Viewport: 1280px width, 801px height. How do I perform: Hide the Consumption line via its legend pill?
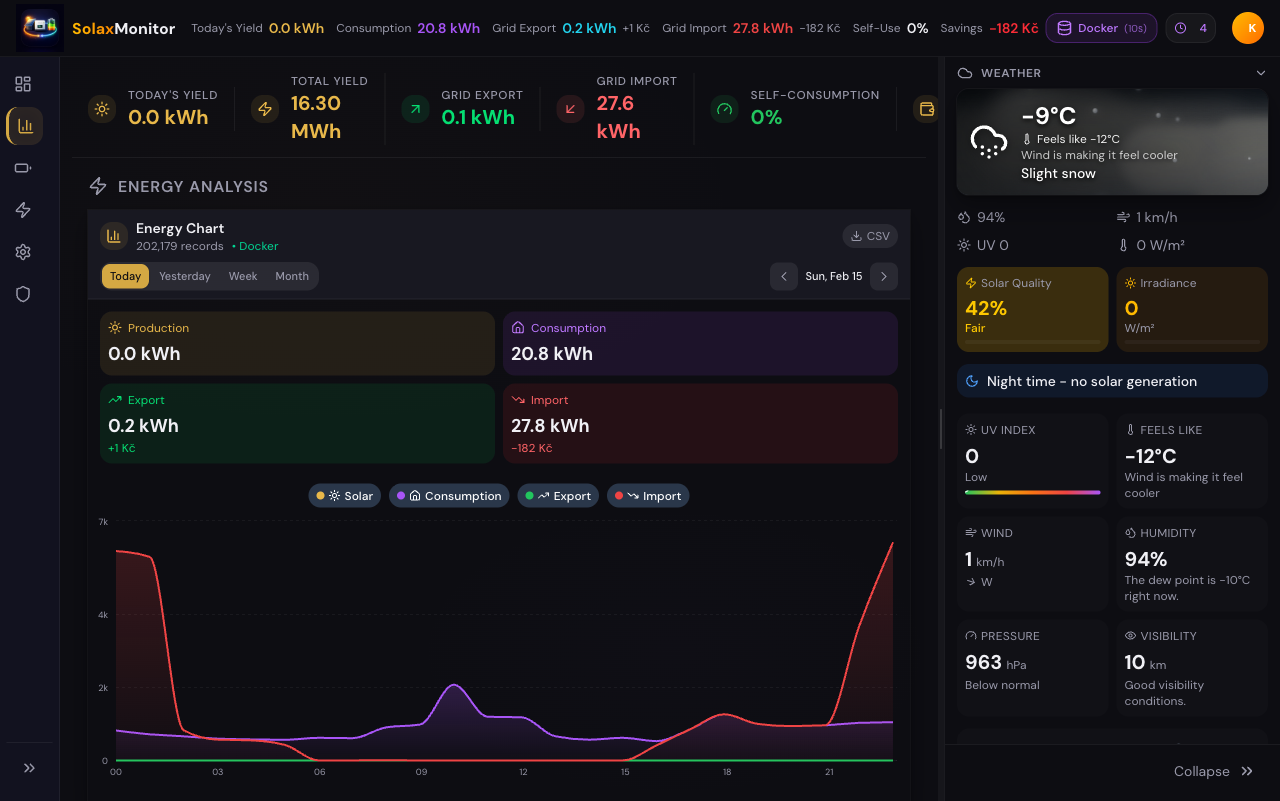448,495
